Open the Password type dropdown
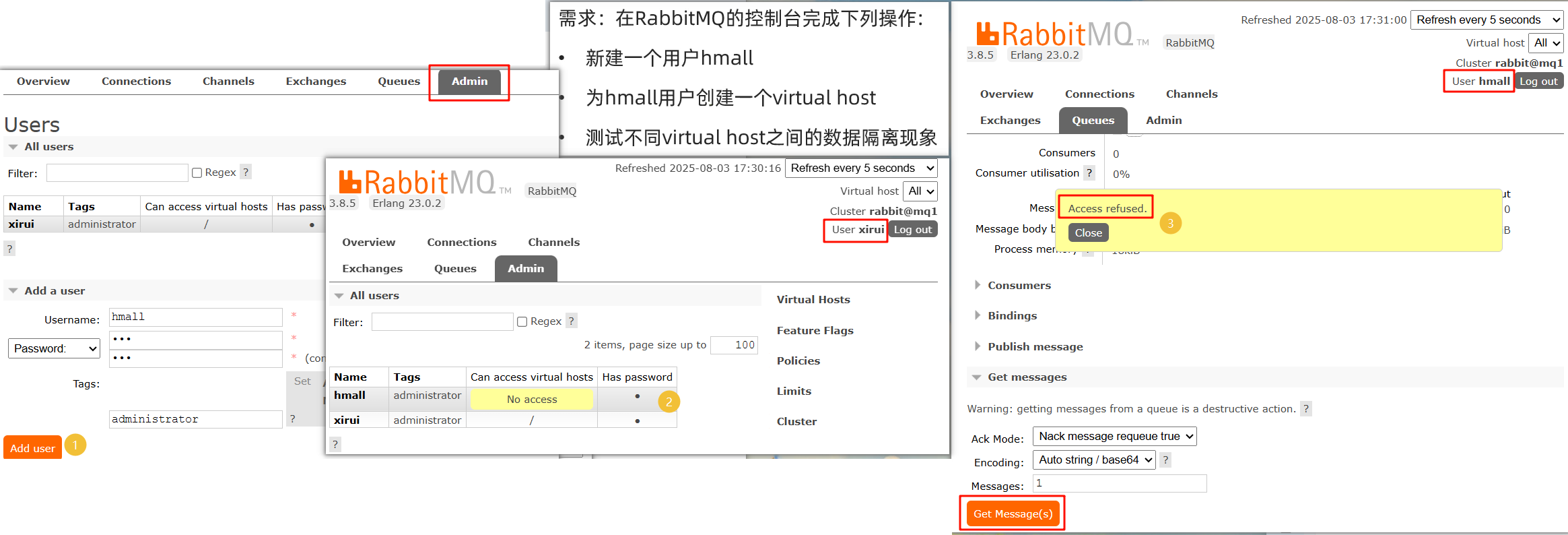Image resolution: width=1568 pixels, height=535 pixels. (x=54, y=348)
